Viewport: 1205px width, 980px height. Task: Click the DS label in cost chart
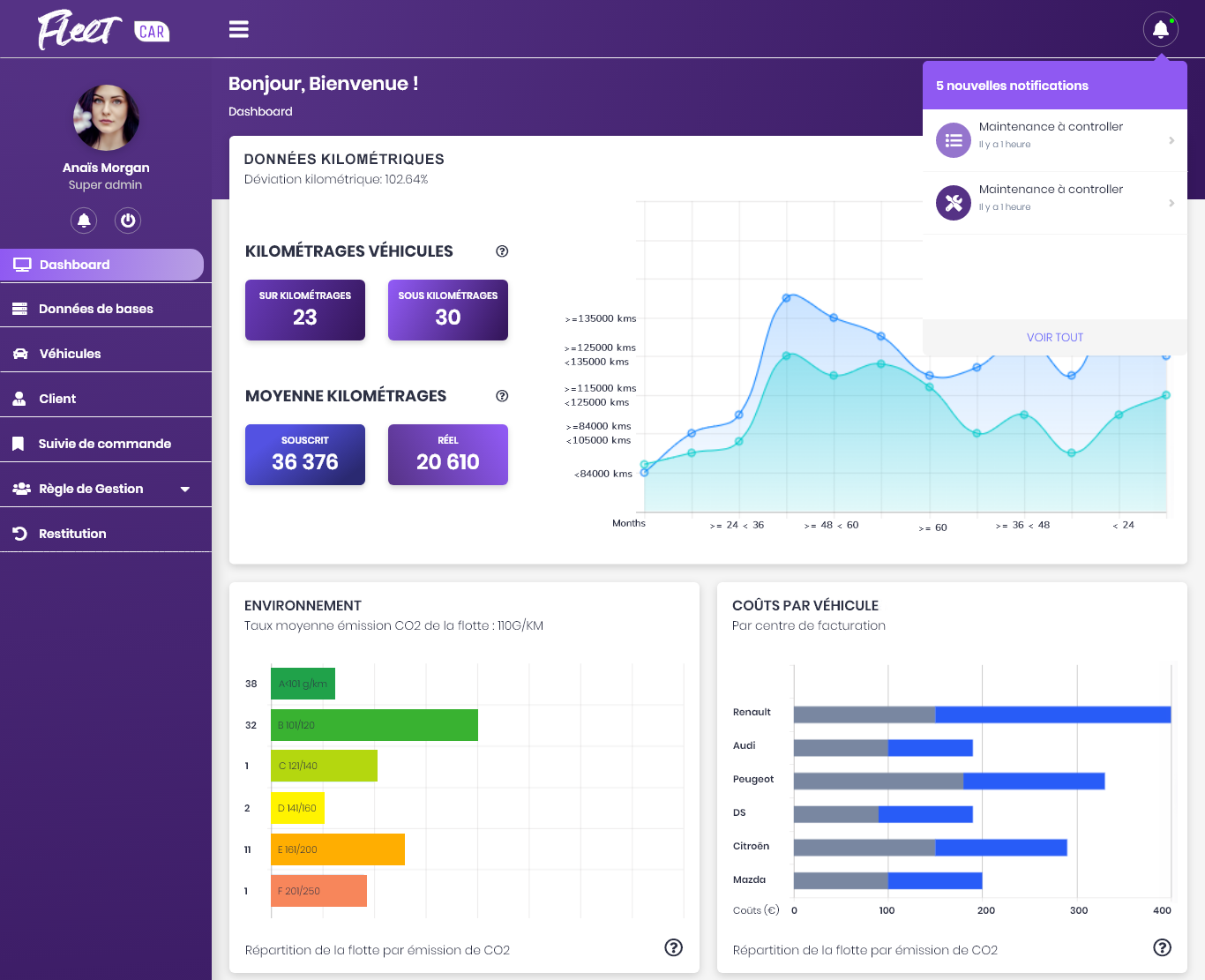(x=739, y=813)
